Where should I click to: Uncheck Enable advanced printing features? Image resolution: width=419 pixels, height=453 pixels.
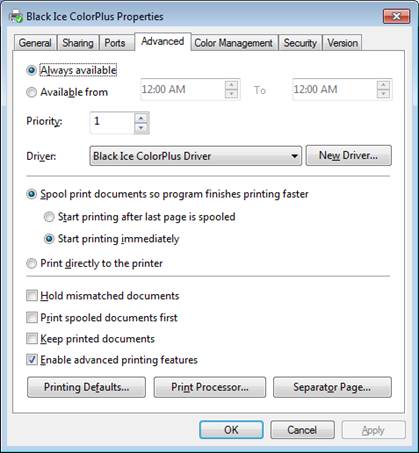(32, 360)
